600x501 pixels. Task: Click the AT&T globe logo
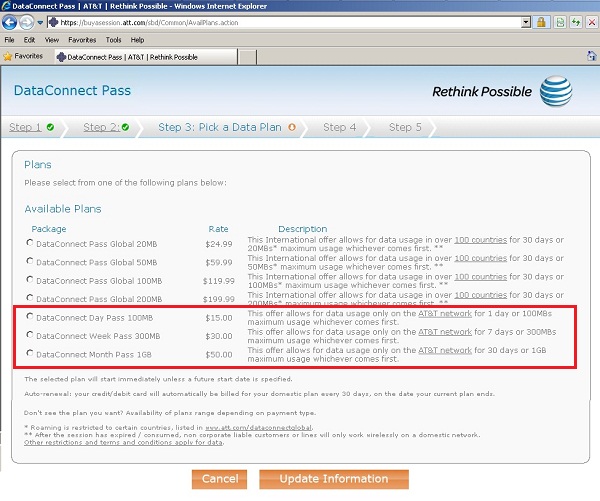(x=556, y=91)
